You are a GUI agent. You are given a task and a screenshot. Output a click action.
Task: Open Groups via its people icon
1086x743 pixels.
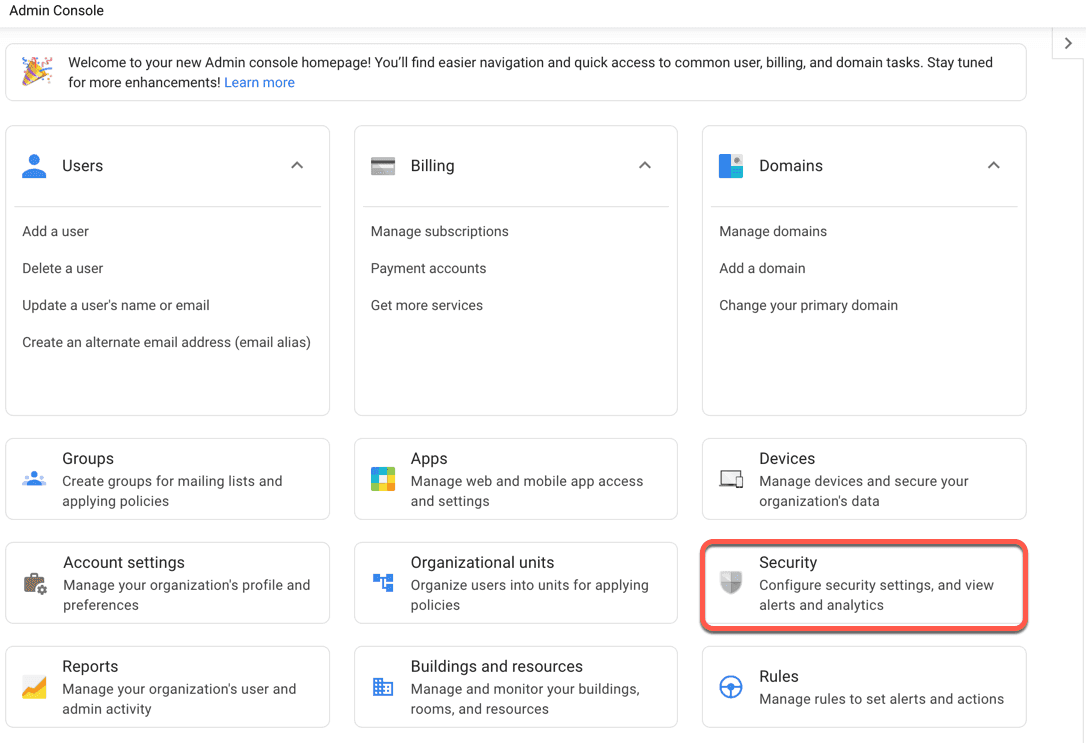[34, 479]
